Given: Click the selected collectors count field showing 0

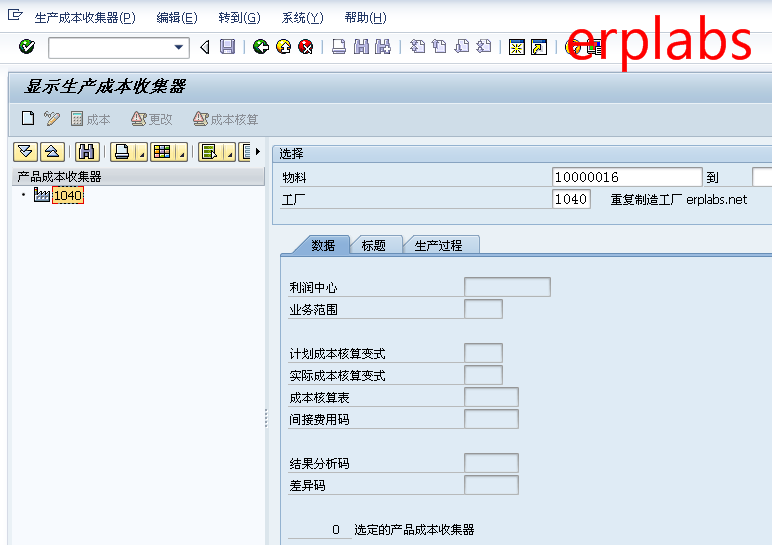Looking at the screenshot, I should (320, 530).
